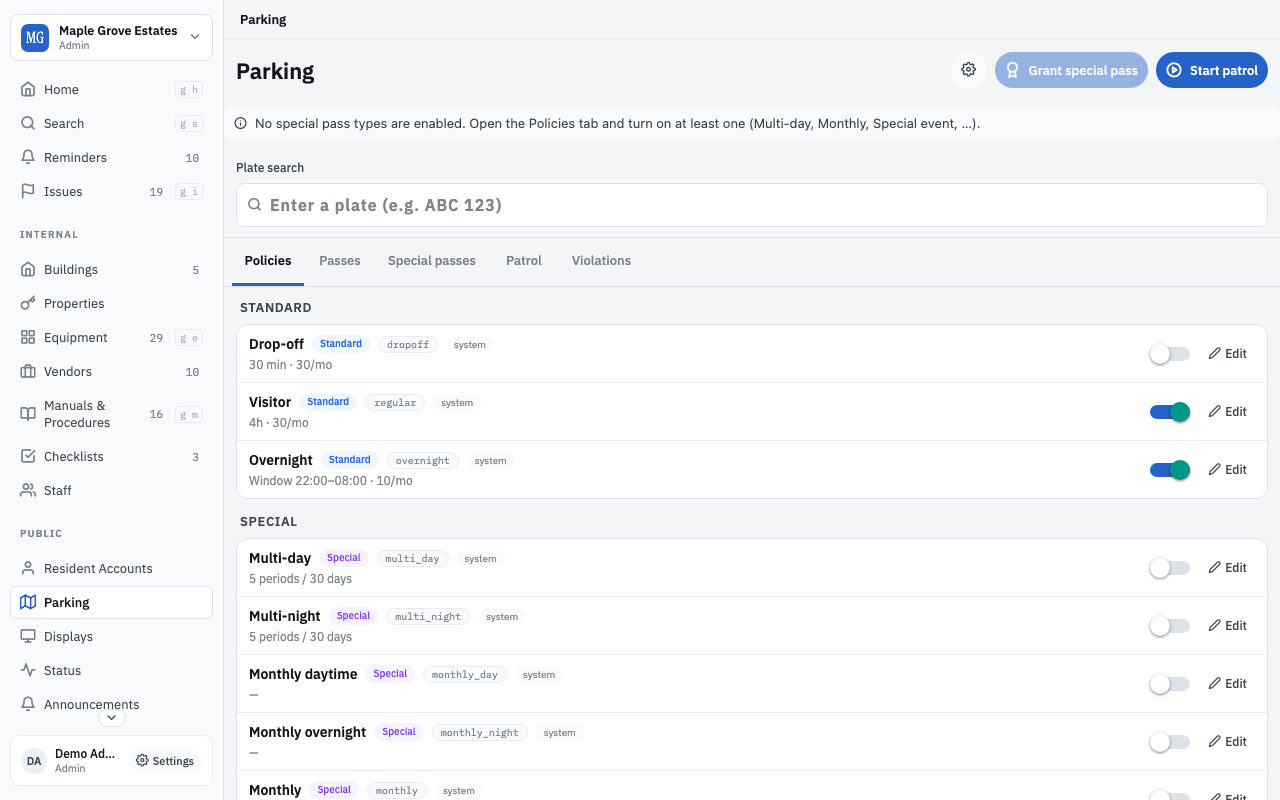Expand sidebar with down chevron button

(x=111, y=717)
